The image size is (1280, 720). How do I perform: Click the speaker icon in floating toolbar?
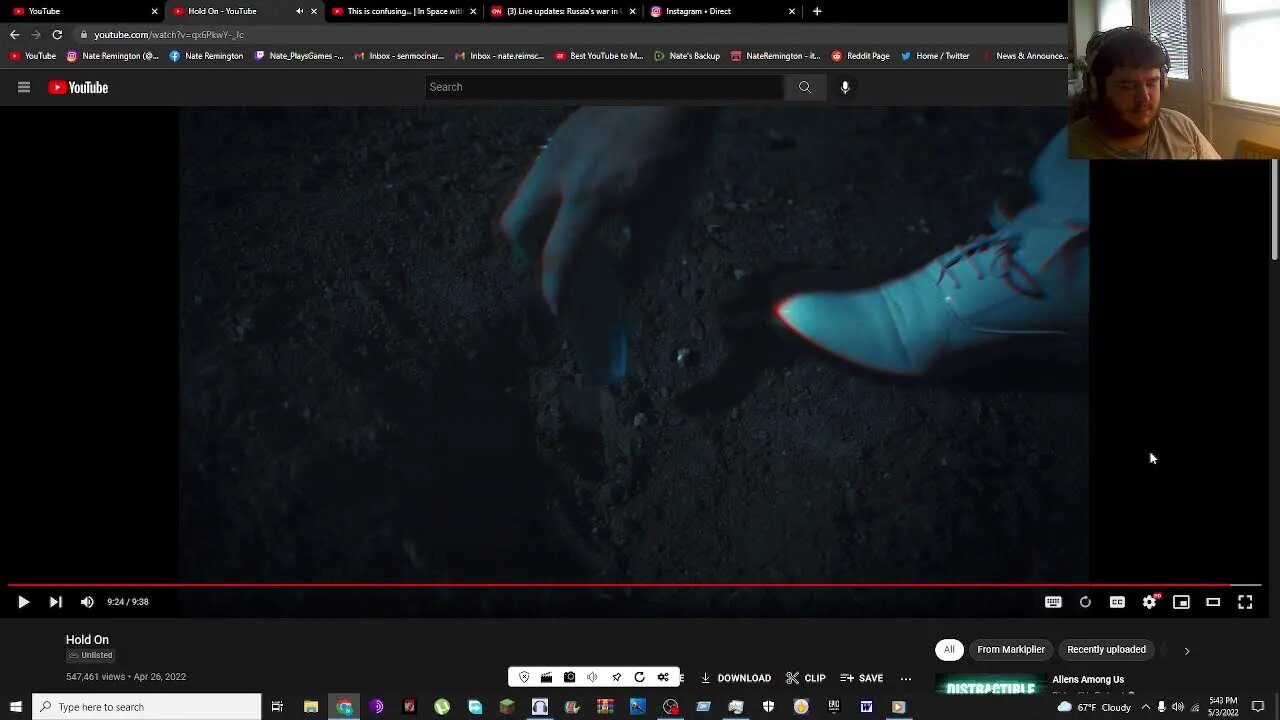(x=593, y=677)
